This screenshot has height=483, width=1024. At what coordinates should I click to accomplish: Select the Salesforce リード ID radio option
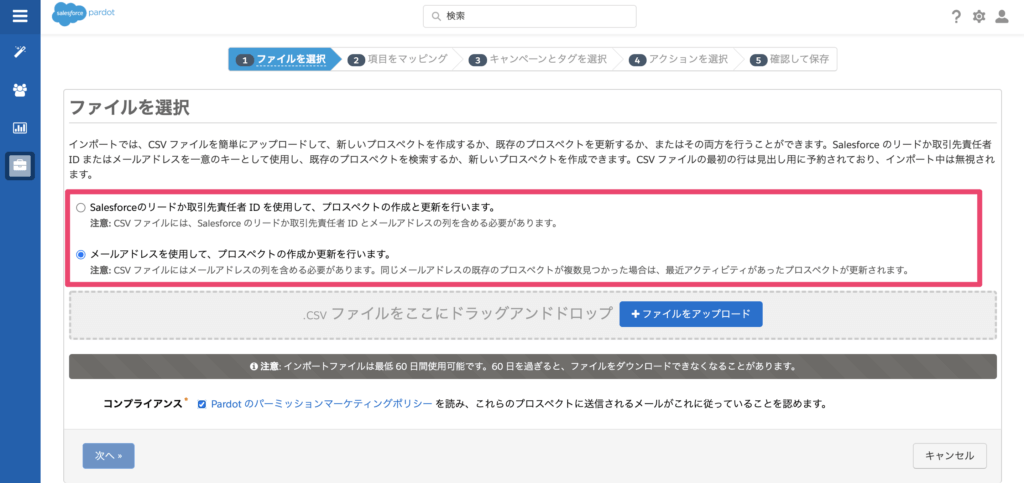(81, 207)
